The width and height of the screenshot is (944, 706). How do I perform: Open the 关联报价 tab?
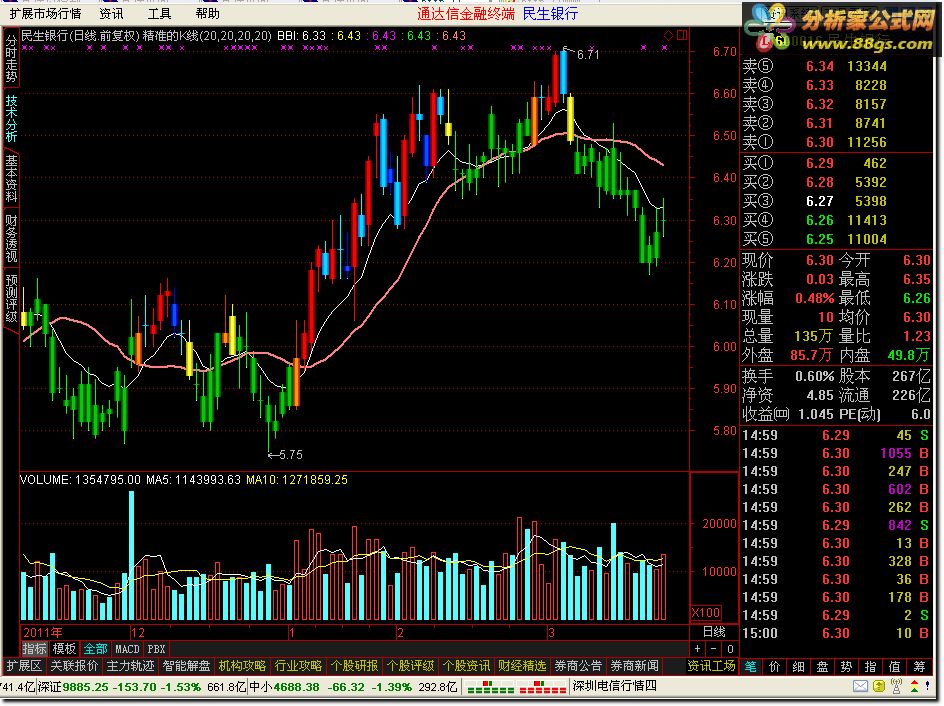point(74,666)
